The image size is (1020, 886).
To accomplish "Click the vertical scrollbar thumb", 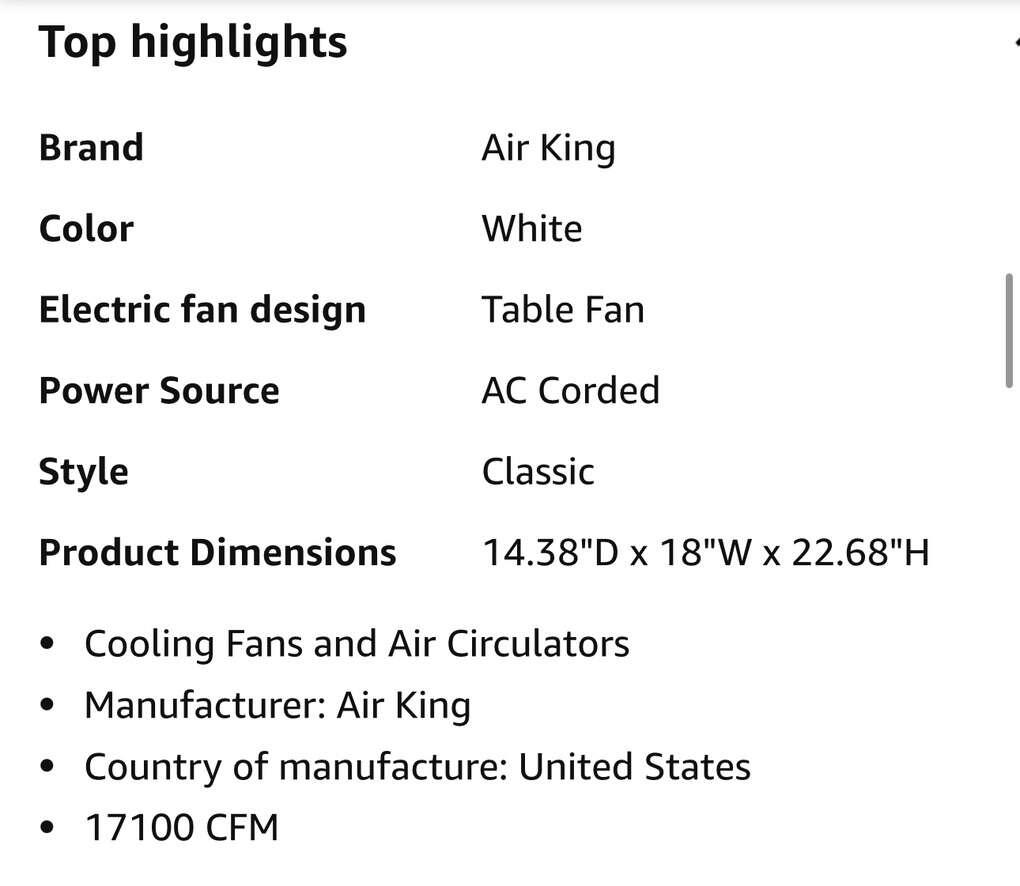I will click(1009, 330).
